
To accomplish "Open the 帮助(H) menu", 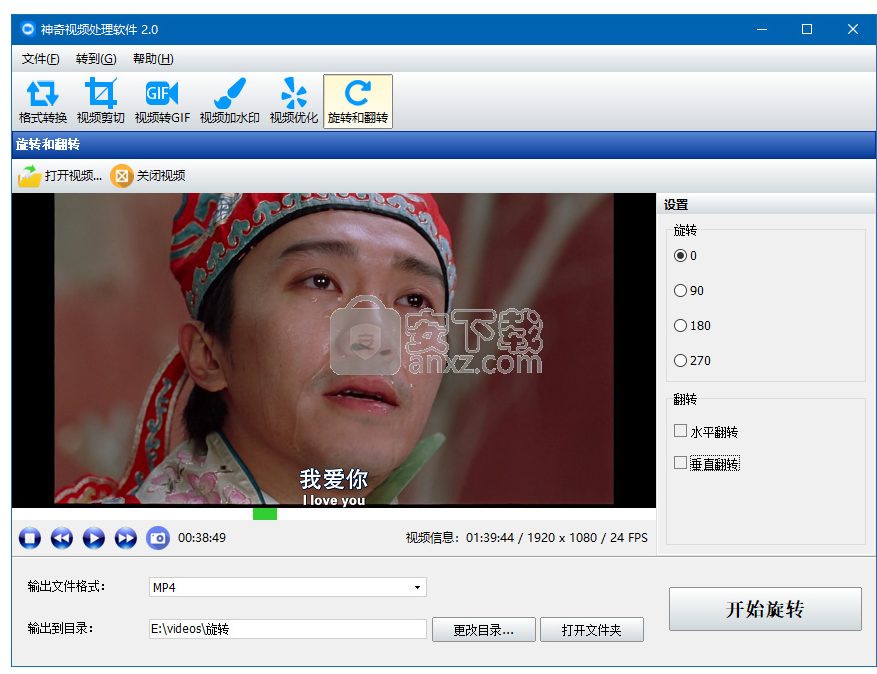I will pos(153,59).
